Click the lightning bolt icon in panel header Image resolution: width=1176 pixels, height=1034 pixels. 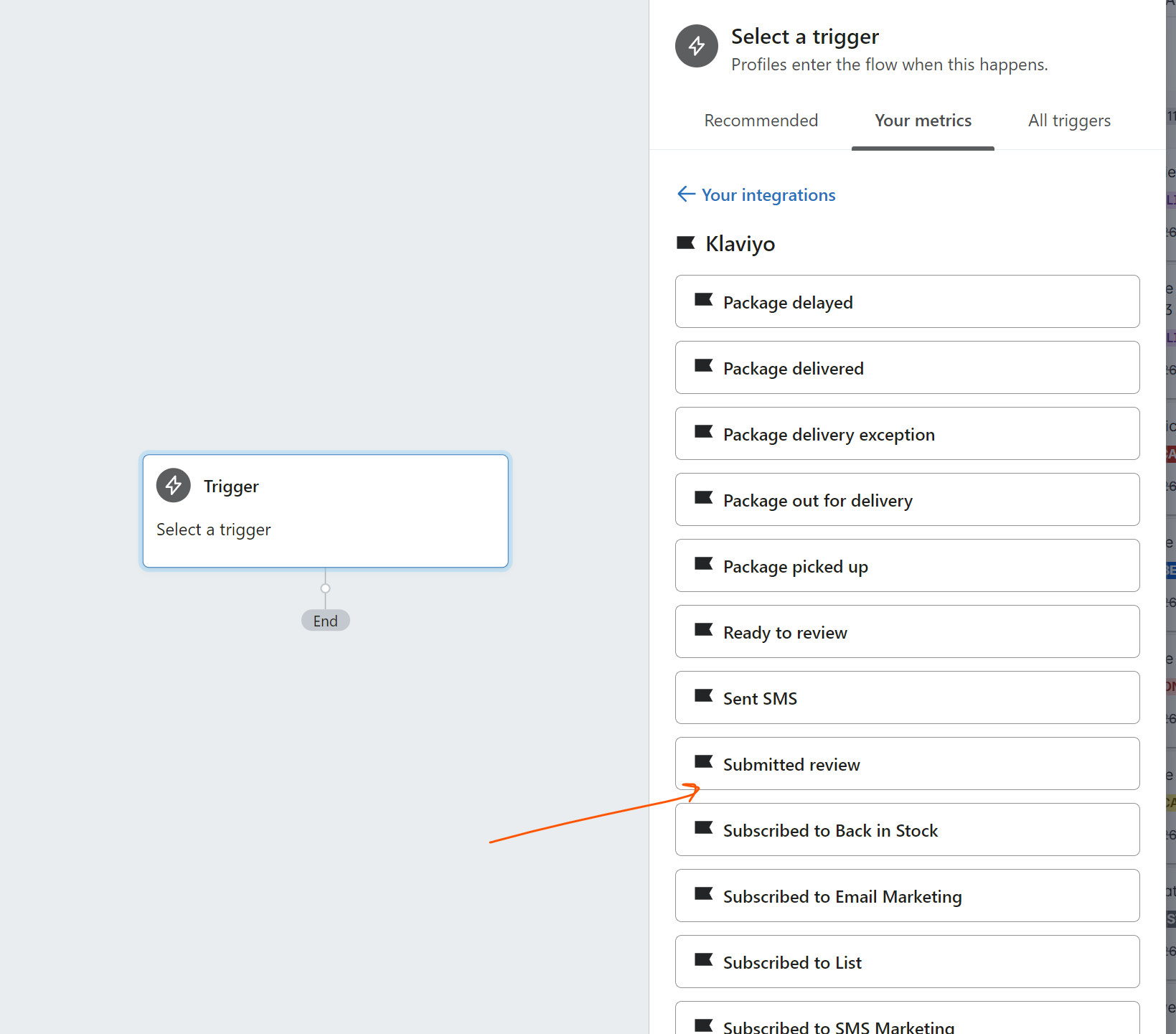click(696, 46)
